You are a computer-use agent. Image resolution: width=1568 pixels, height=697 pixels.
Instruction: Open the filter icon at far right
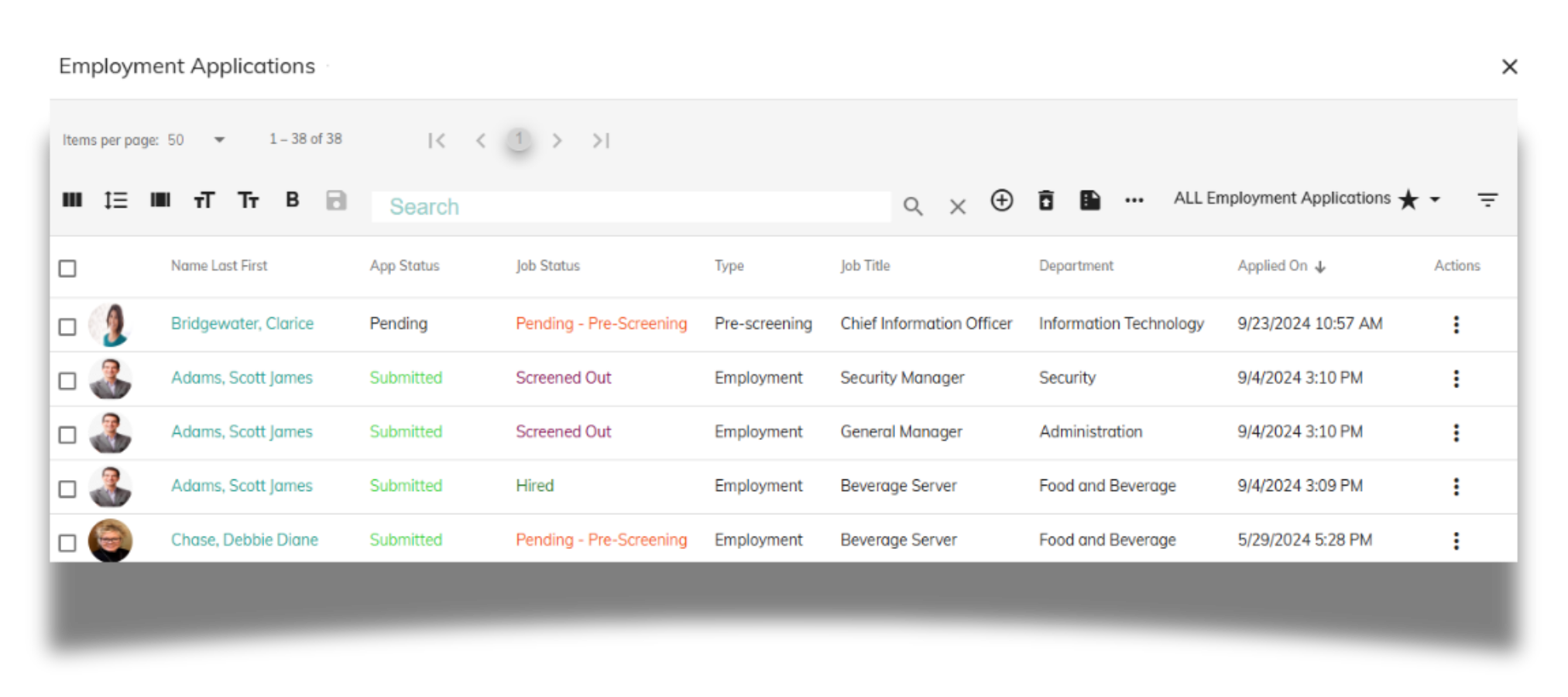coord(1487,201)
